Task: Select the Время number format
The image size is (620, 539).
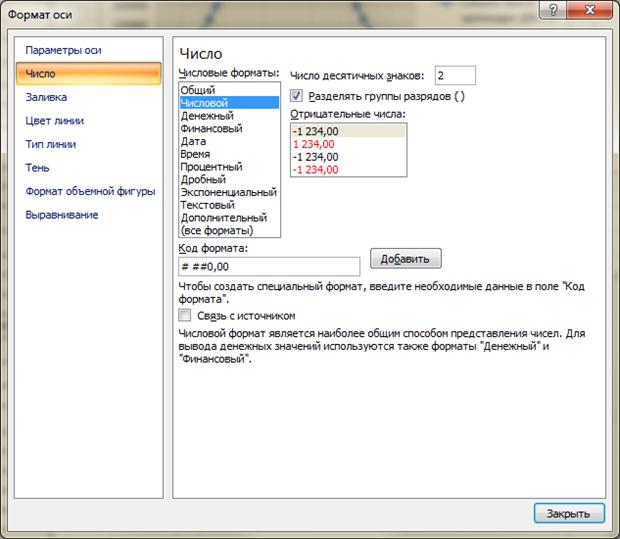Action: click(x=229, y=154)
